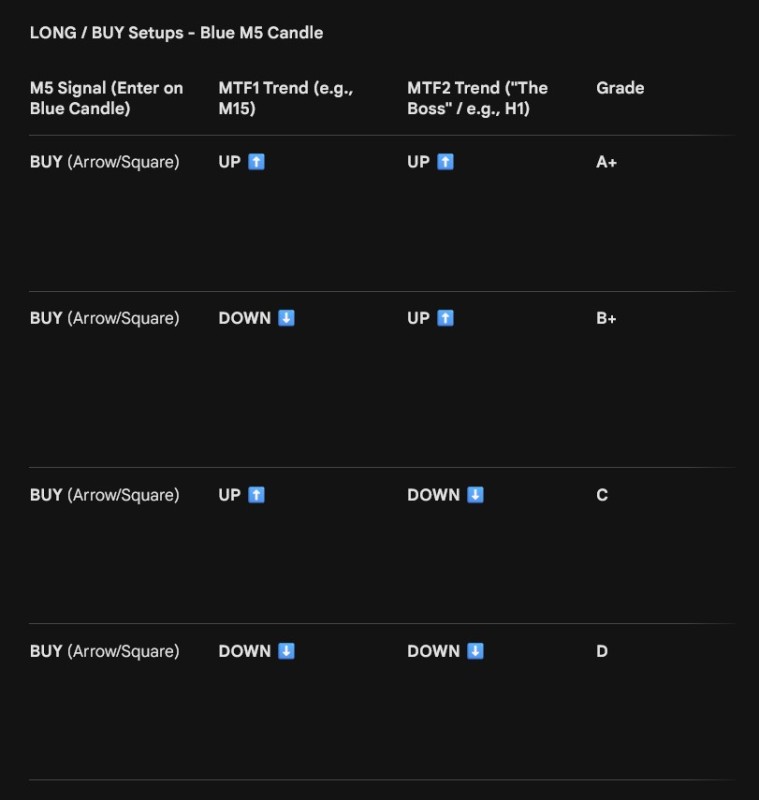Click the LONG / BUY Setups title
This screenshot has width=759, height=800.
click(176, 33)
